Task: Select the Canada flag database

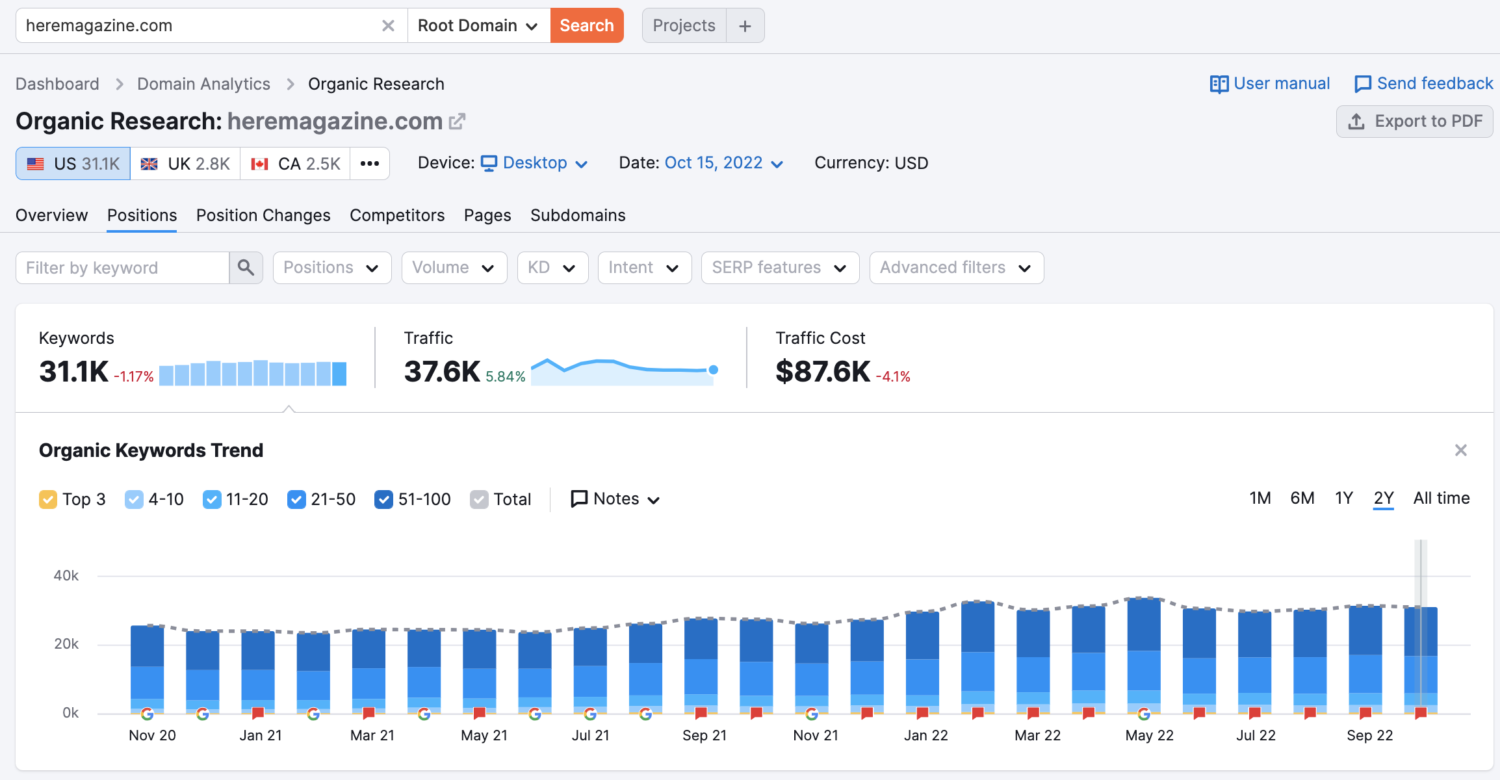Action: coord(295,163)
